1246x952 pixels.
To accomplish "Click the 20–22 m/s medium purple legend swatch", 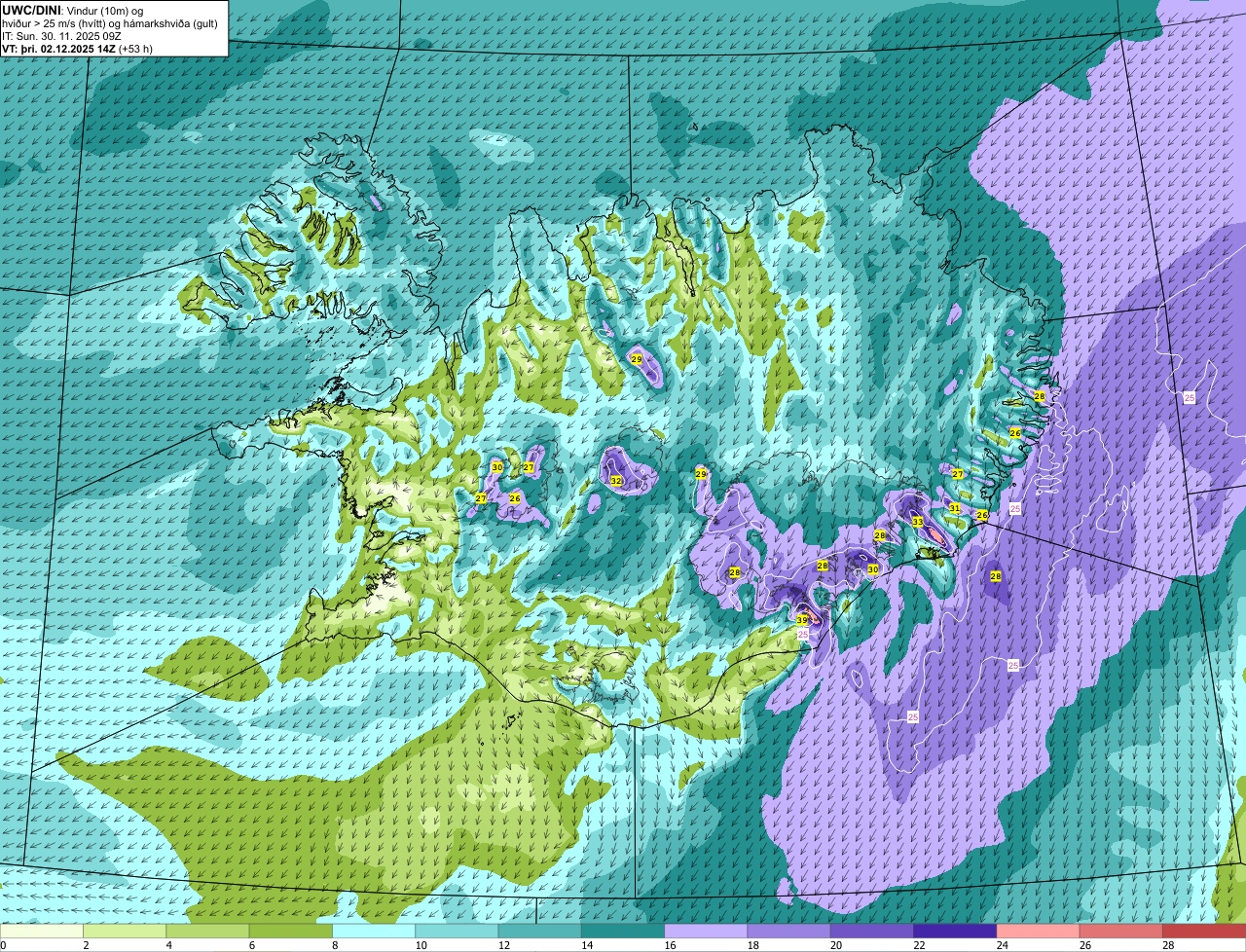I will click(872, 931).
